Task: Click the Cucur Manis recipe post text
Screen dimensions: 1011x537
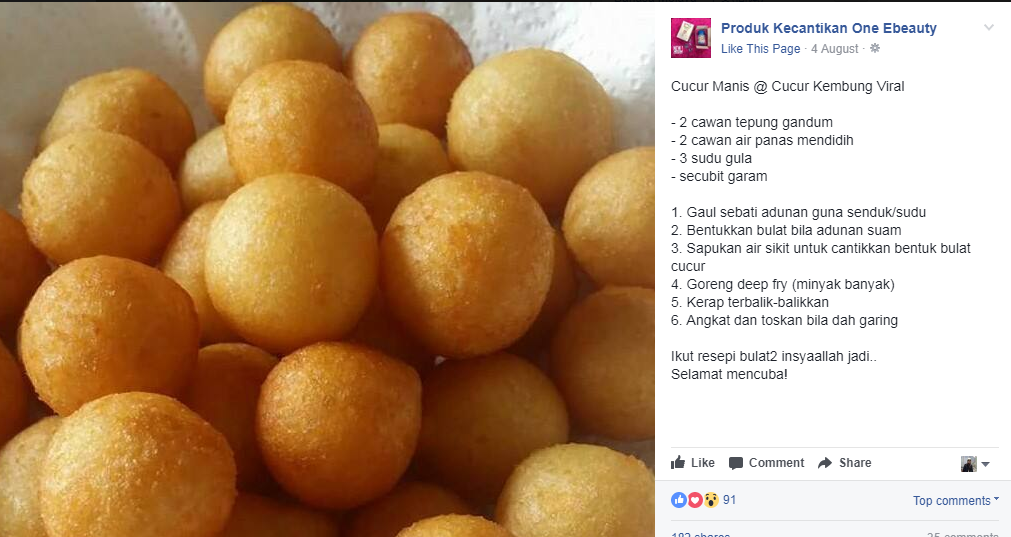Action: [x=821, y=230]
